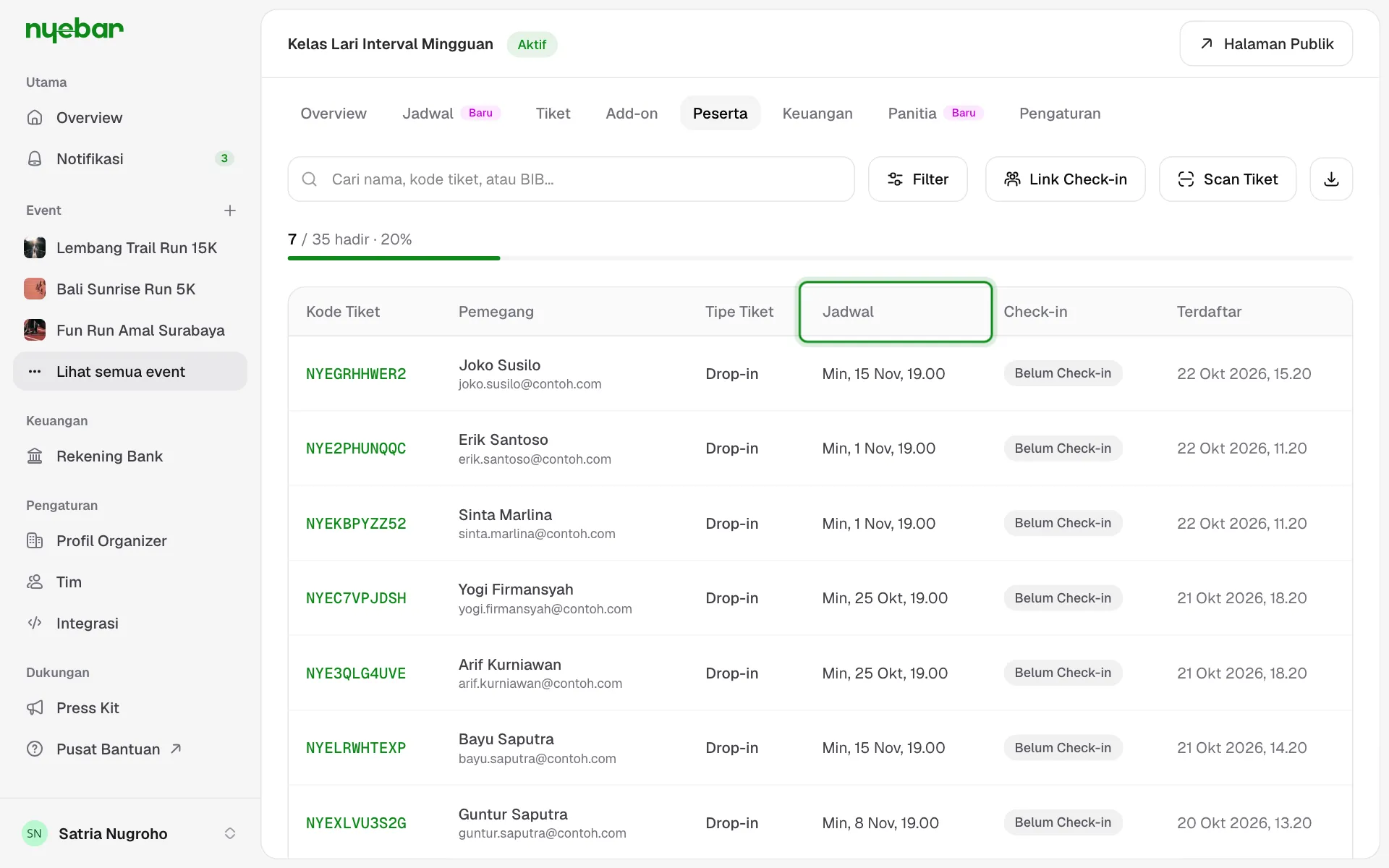Switch to Pengaturan tab

[x=1060, y=114]
